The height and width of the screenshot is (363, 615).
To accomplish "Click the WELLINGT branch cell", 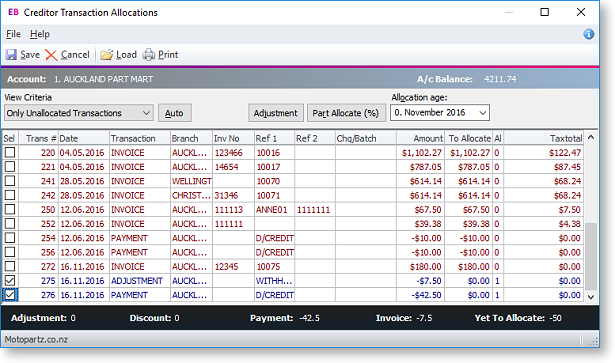I will click(191, 181).
